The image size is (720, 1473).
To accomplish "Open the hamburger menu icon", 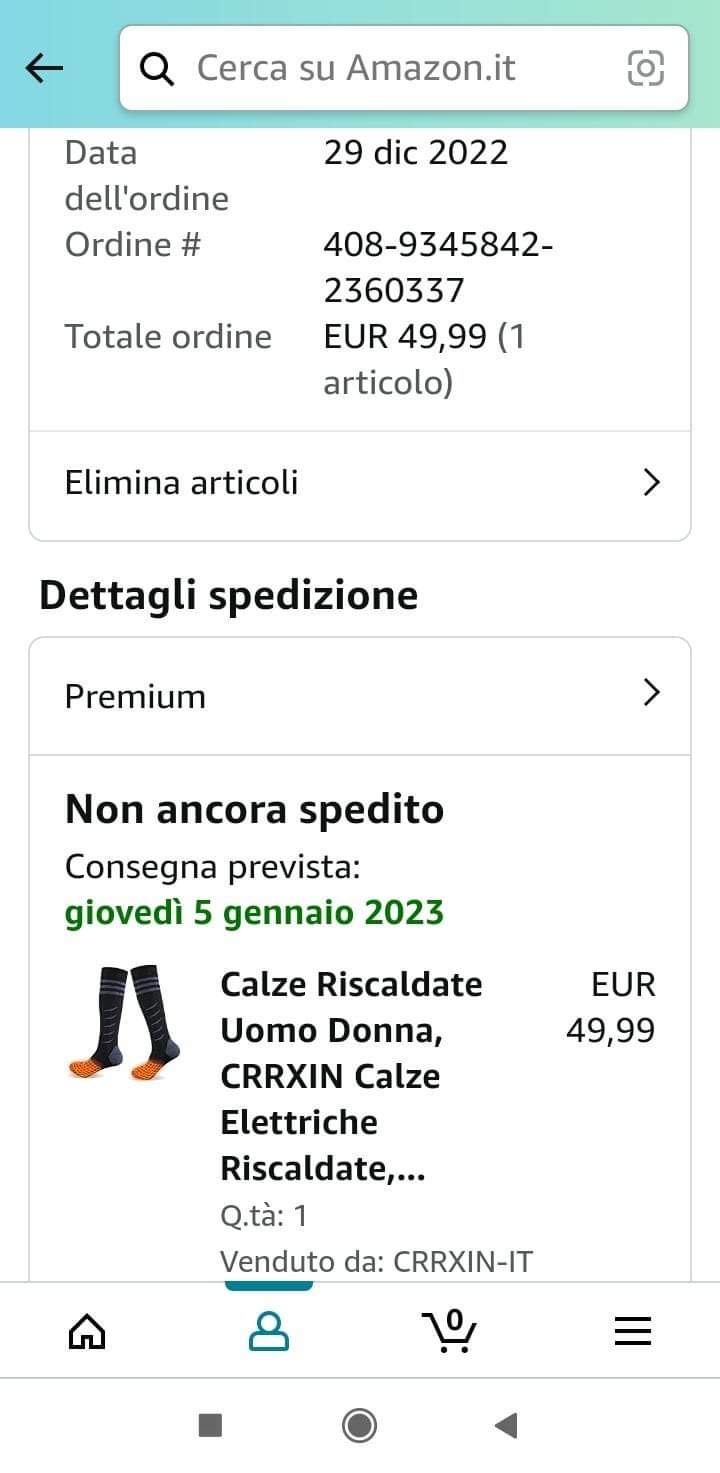I will pyautogui.click(x=632, y=1331).
